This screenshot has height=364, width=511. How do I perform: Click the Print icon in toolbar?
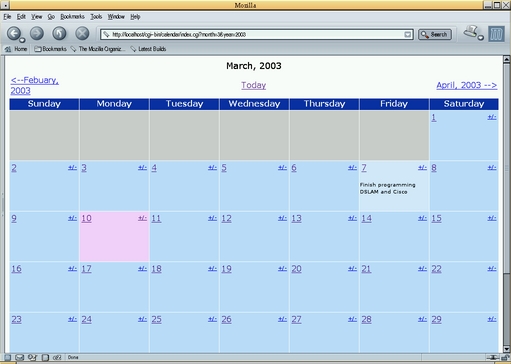pyautogui.click(x=471, y=32)
